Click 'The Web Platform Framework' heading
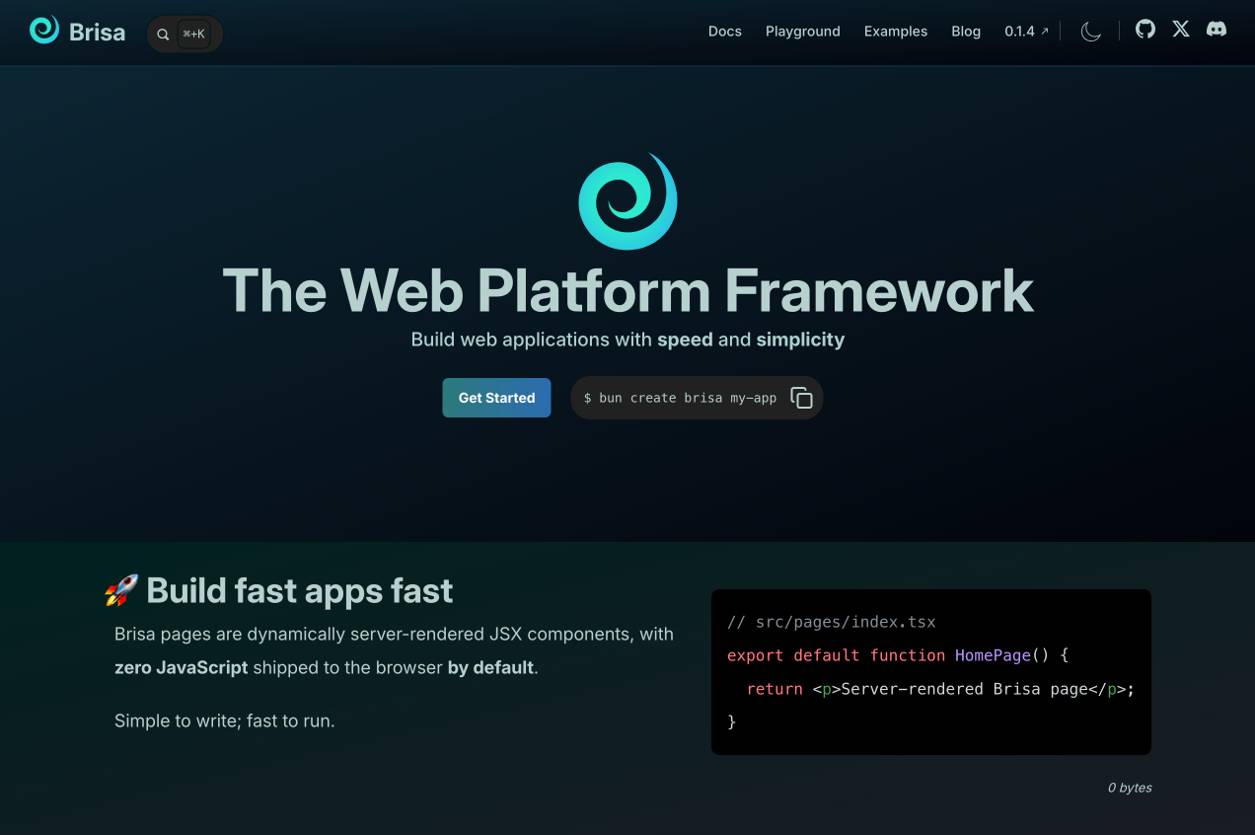Viewport: 1255px width, 835px height. pos(628,291)
